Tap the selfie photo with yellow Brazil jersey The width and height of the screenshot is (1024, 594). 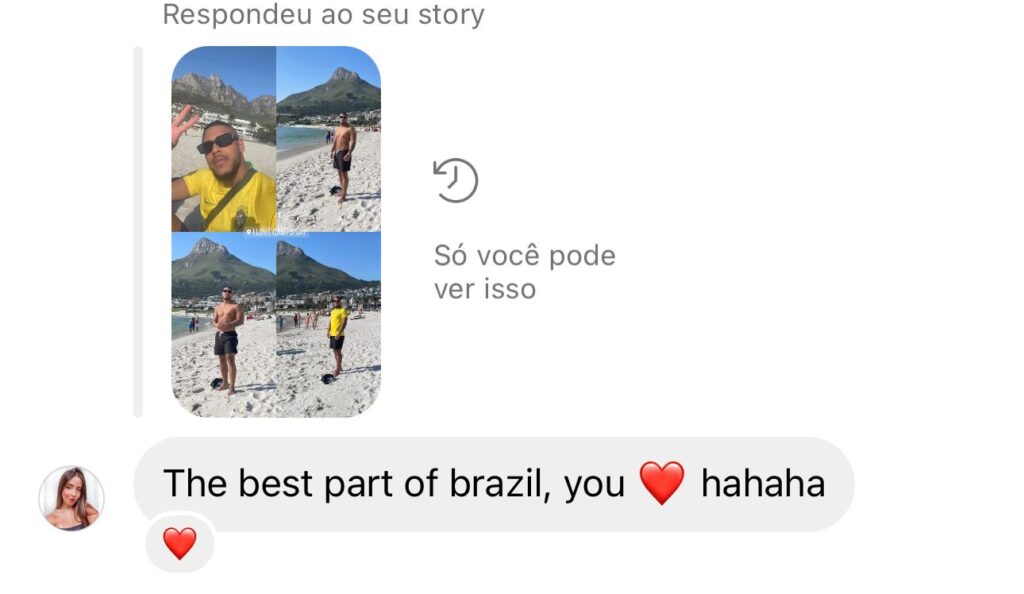224,139
